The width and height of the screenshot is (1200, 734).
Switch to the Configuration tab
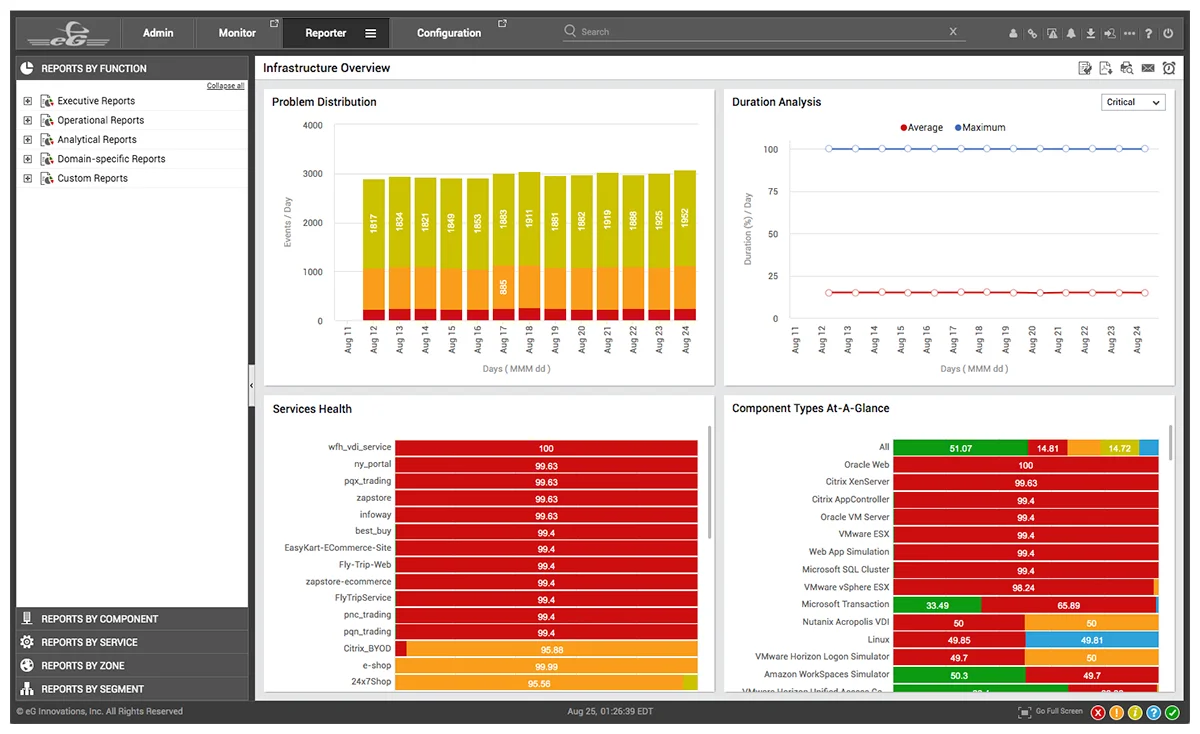pos(449,33)
